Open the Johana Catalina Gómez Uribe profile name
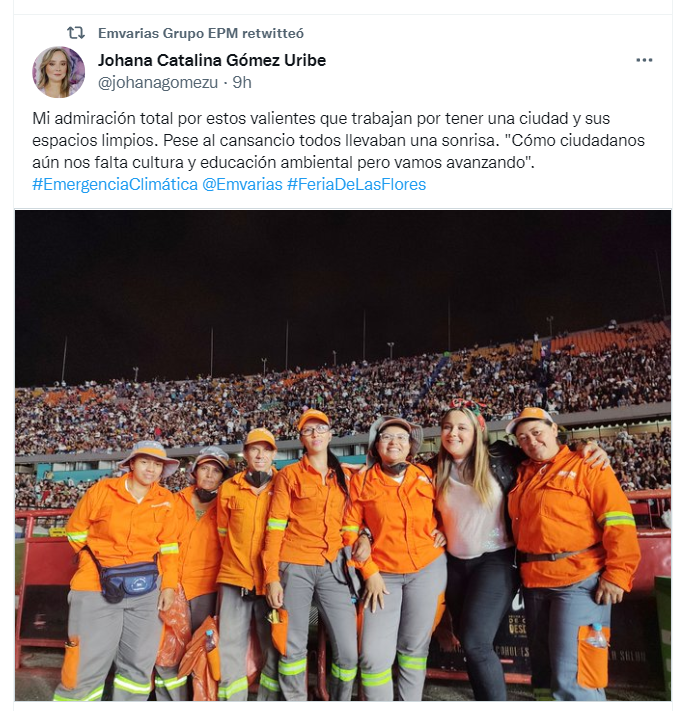This screenshot has width=679, height=711. (212, 60)
